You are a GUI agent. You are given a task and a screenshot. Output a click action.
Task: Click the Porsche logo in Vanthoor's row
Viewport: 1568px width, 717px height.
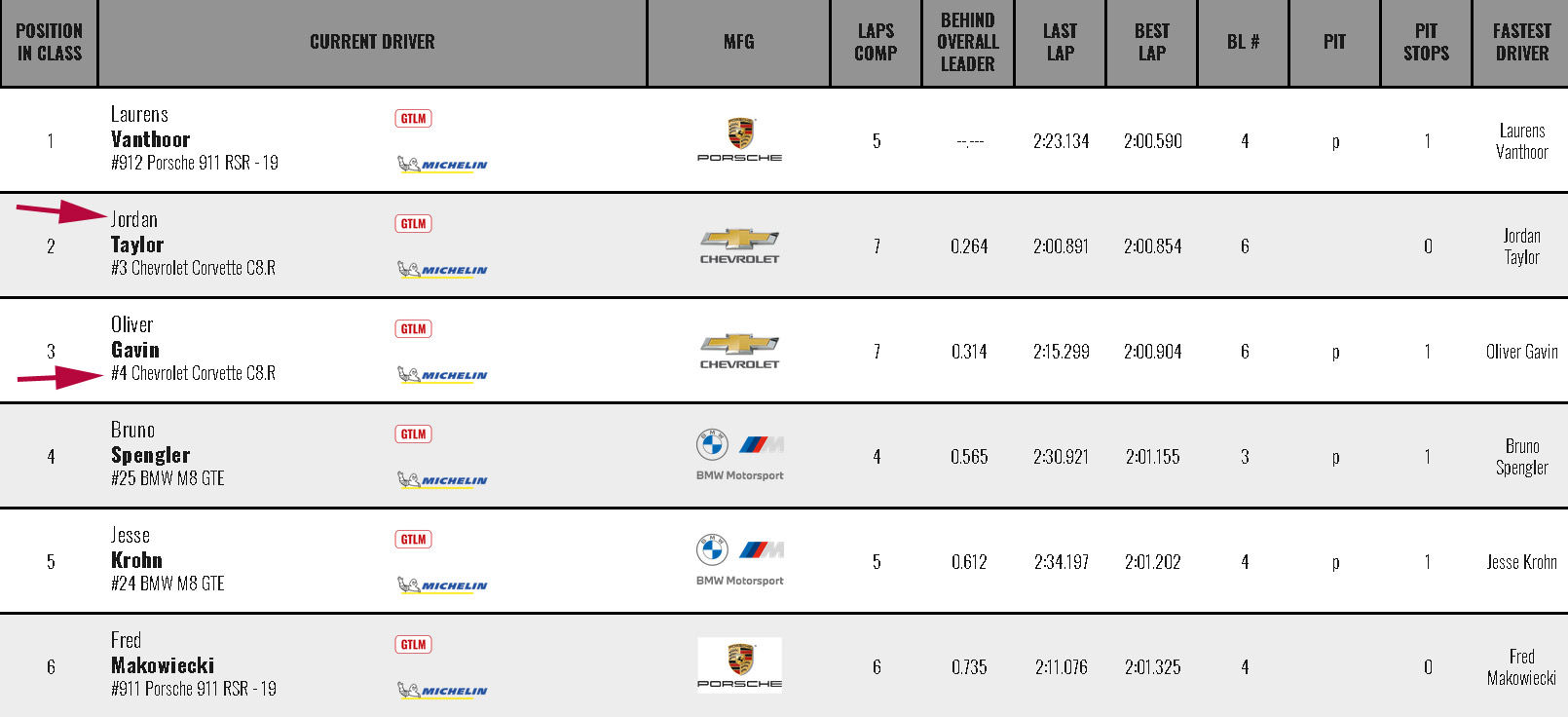[739, 140]
